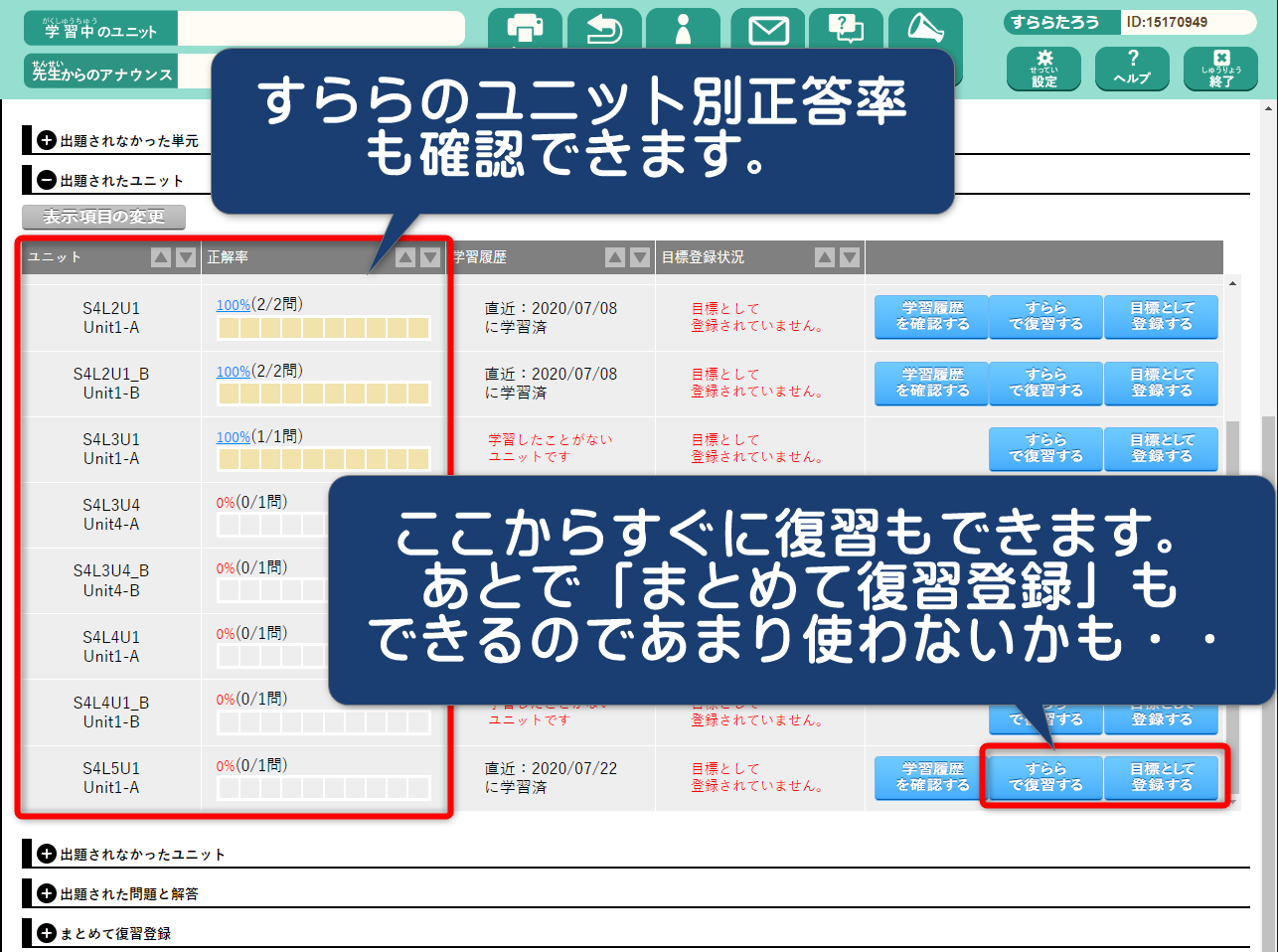Screen dimensions: 1278x952
Task: Open ヘルプ help button
Action: coord(1132,70)
